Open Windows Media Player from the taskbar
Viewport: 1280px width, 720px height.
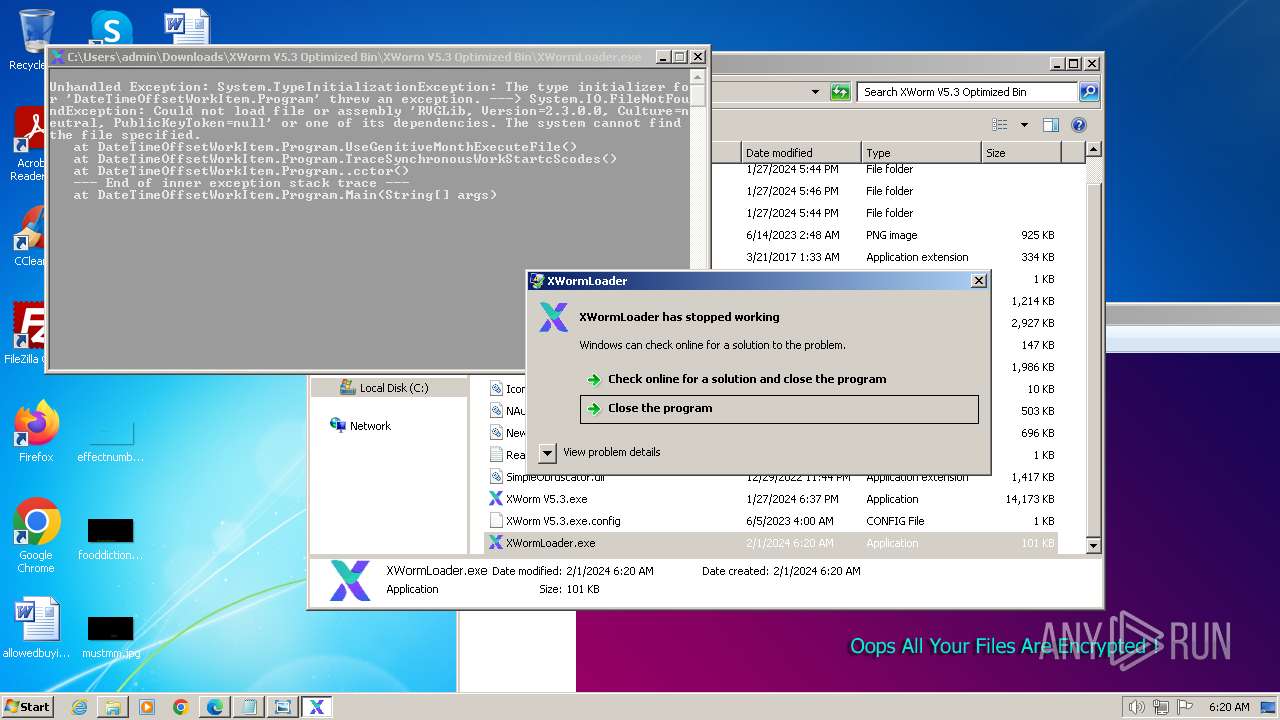147,707
